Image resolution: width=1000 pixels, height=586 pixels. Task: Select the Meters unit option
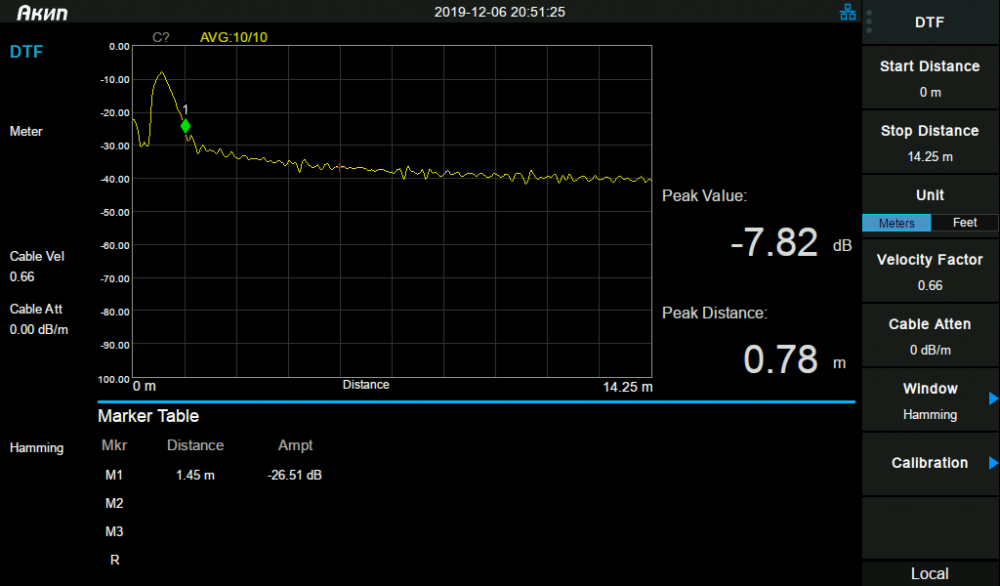pos(896,223)
